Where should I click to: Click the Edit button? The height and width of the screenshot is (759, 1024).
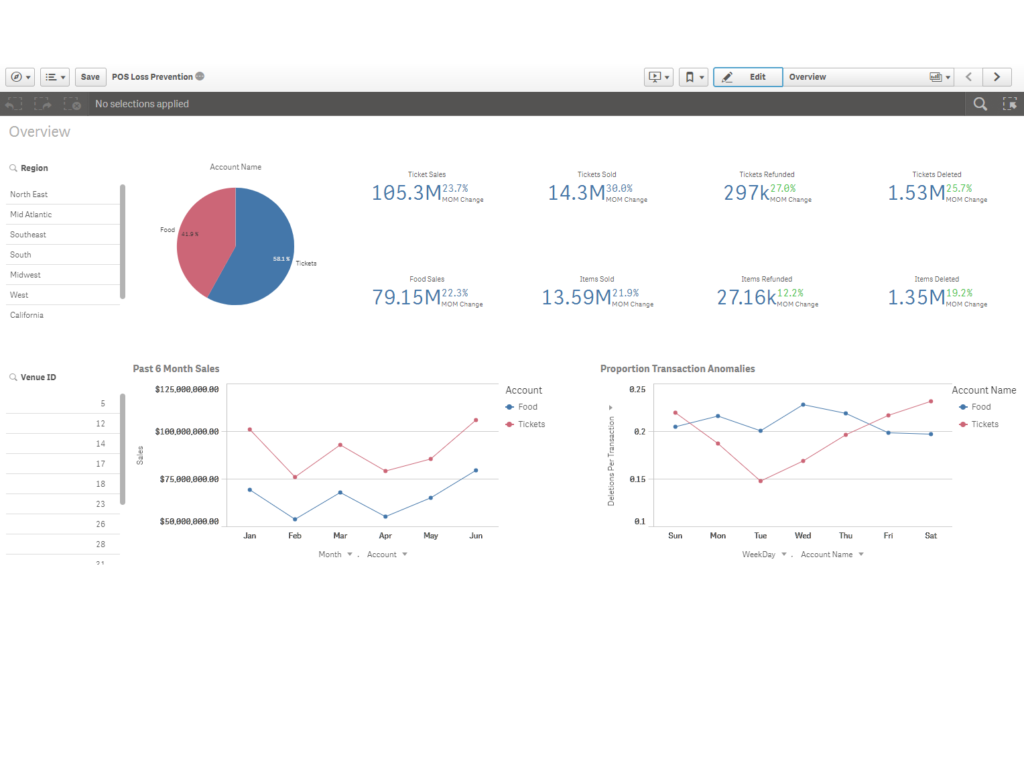pos(747,76)
